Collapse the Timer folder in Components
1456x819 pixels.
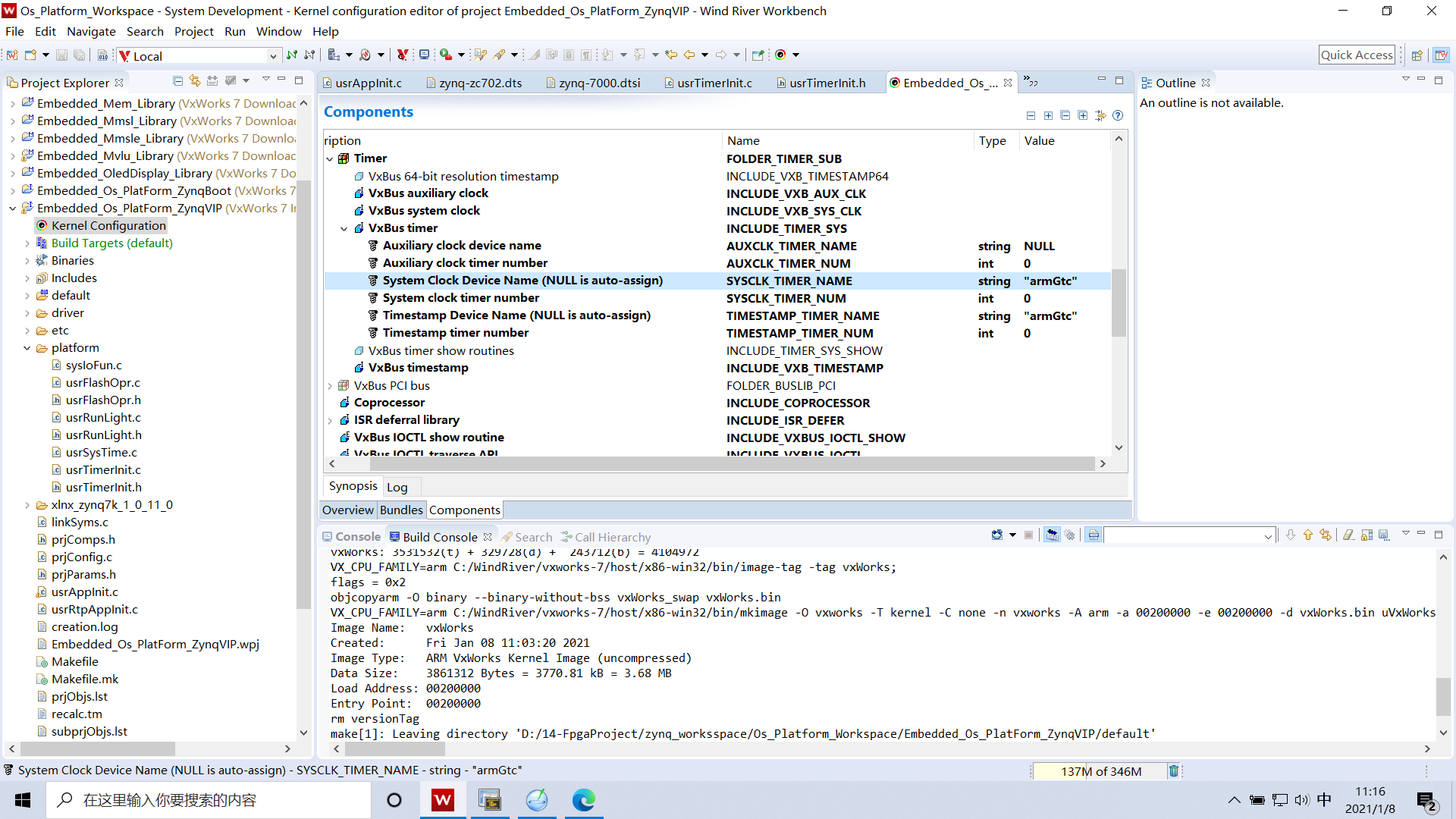point(330,158)
